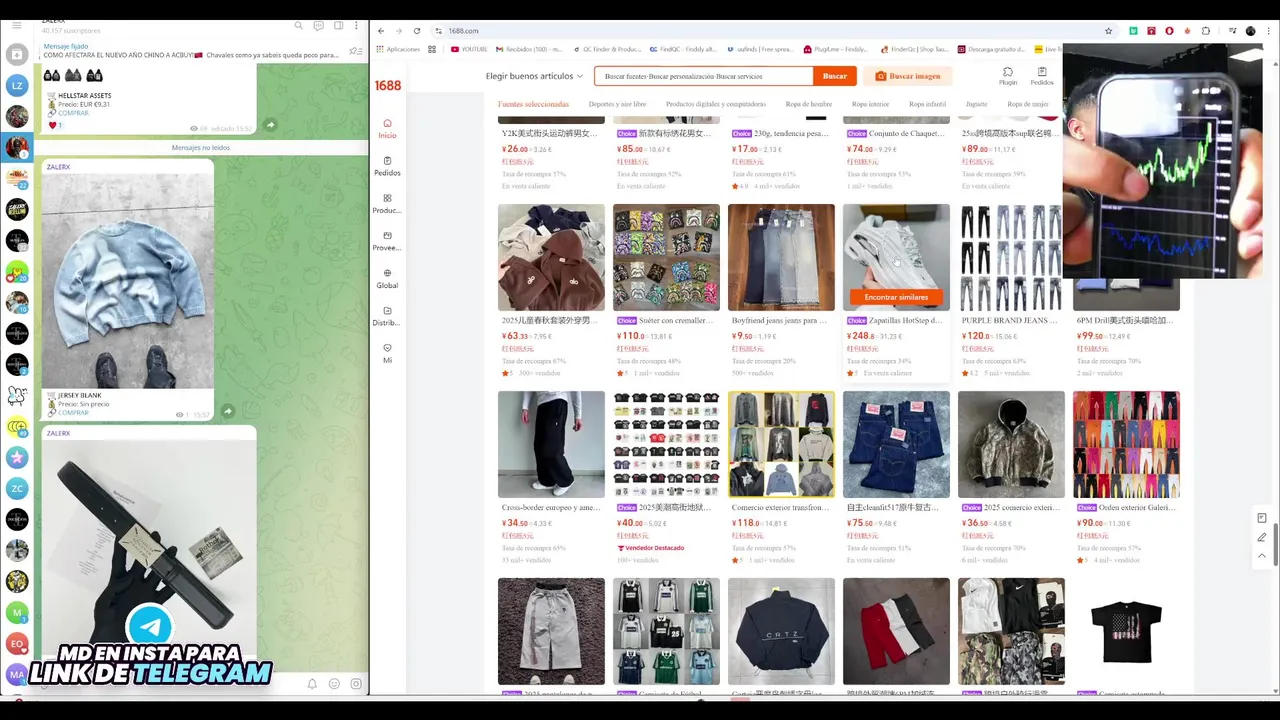Open Distribución in 1688 sidebar
Screen dimensions: 1280x720
(x=387, y=316)
